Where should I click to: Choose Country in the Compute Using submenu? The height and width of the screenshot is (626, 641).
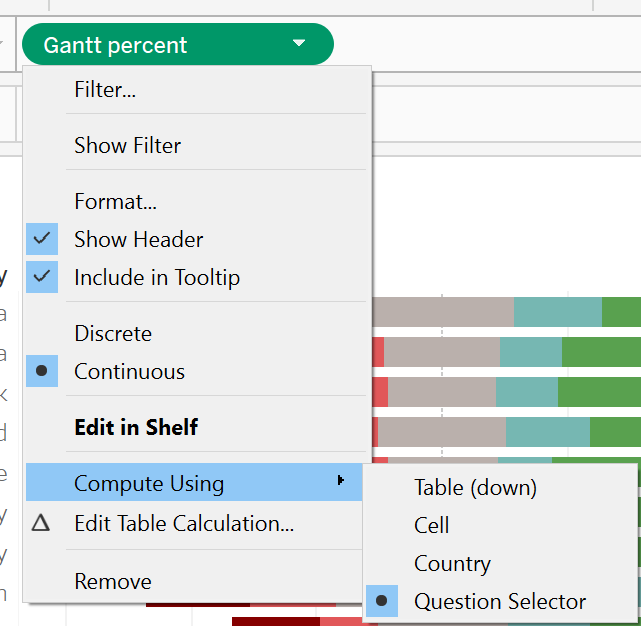[x=452, y=564]
